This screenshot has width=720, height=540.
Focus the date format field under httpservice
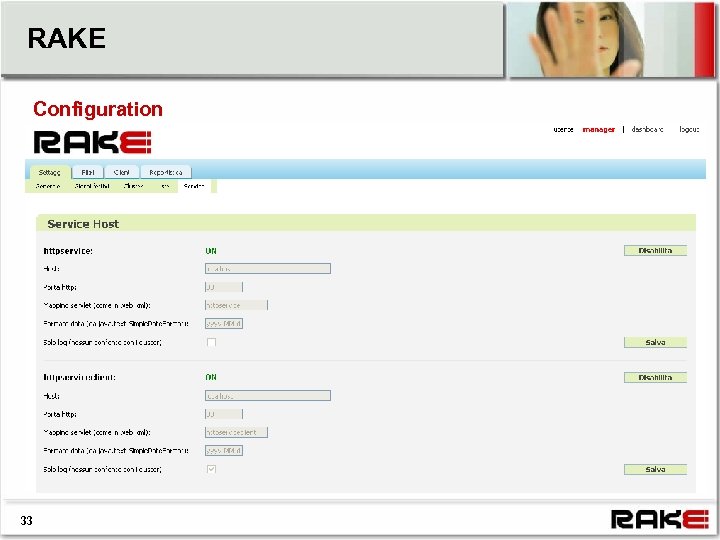[224, 324]
